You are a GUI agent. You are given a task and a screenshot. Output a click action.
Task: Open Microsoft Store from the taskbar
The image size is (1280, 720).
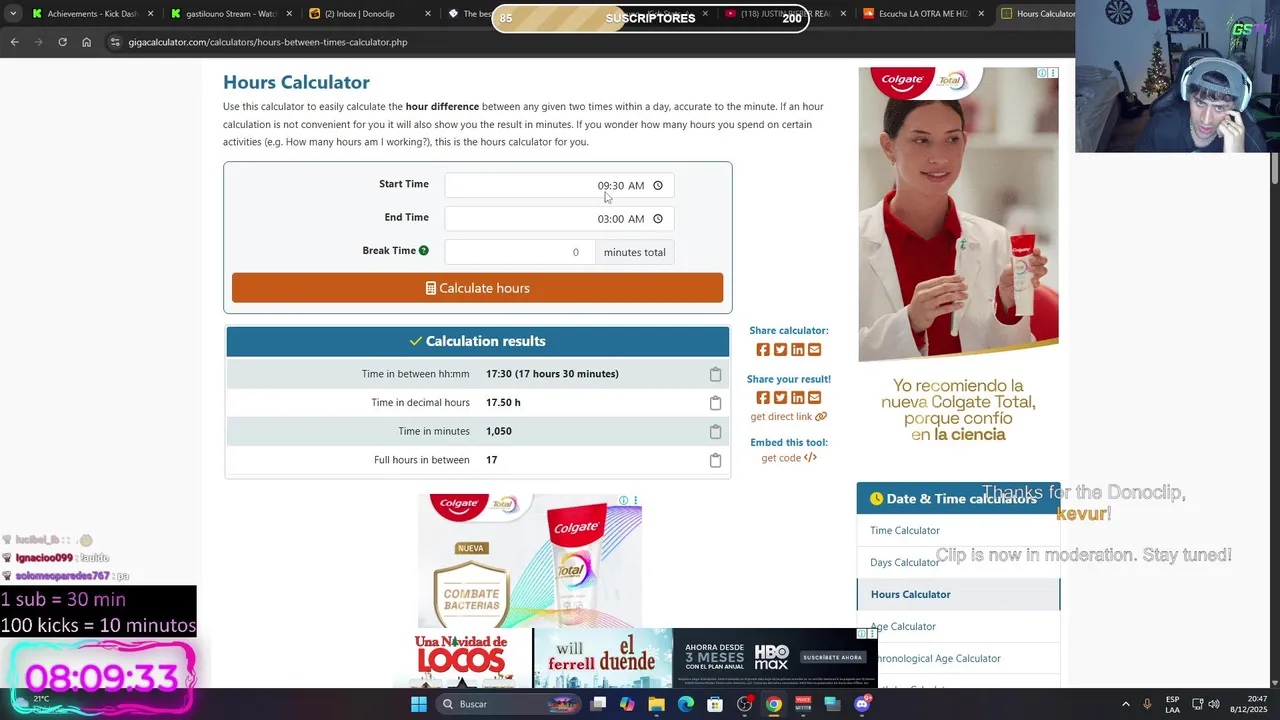715,704
